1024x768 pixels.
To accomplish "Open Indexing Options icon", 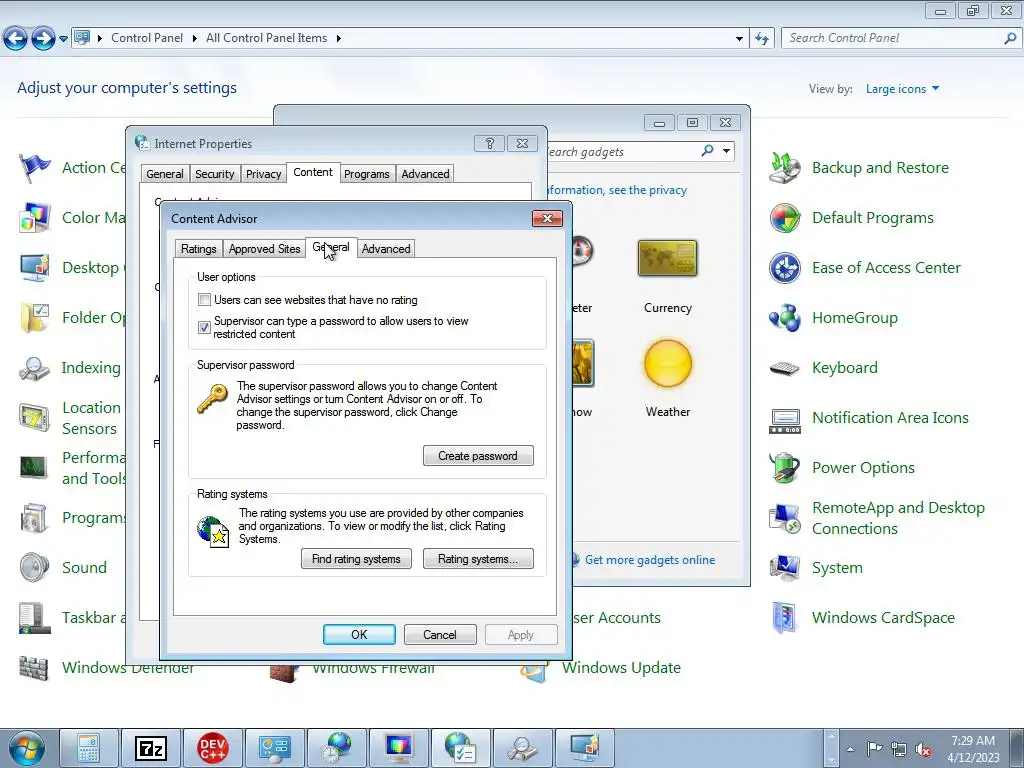I will coord(34,368).
